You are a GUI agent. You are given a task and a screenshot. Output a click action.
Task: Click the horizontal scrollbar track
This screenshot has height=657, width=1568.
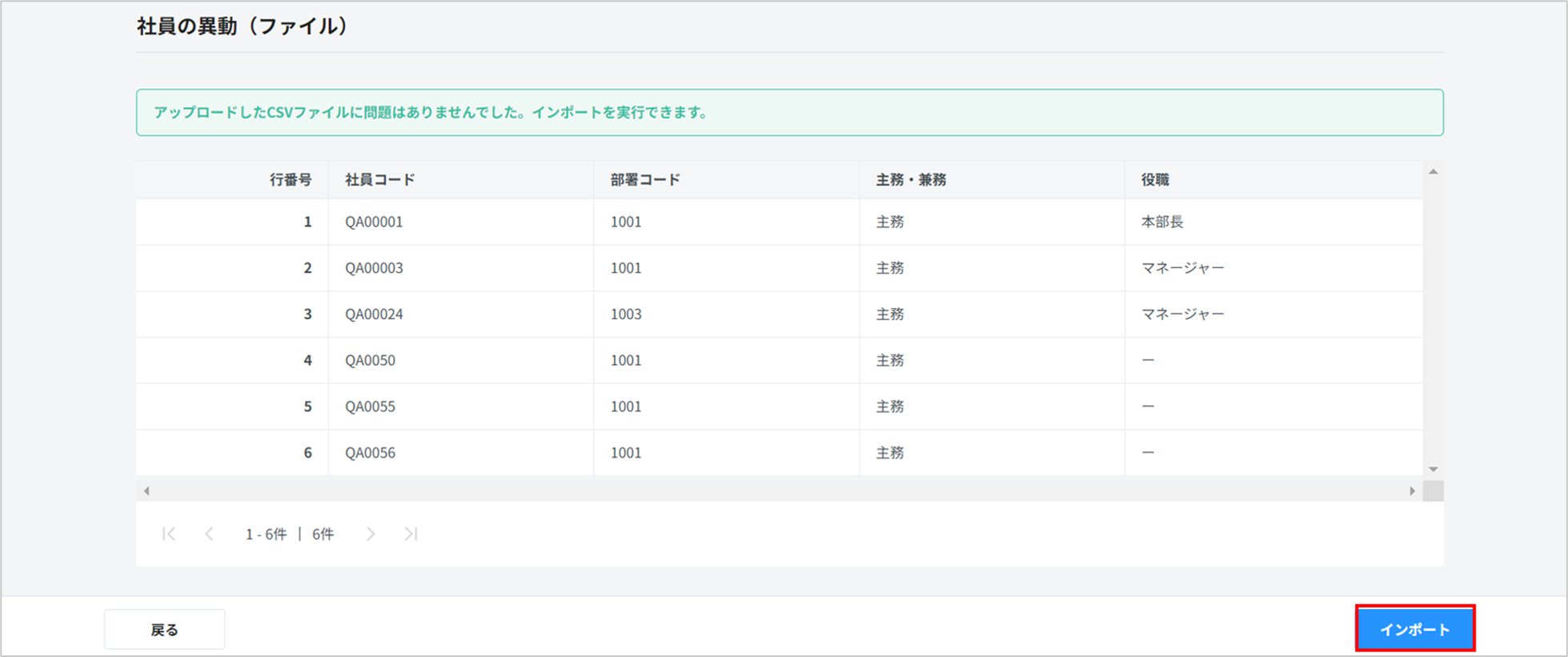click(778, 491)
